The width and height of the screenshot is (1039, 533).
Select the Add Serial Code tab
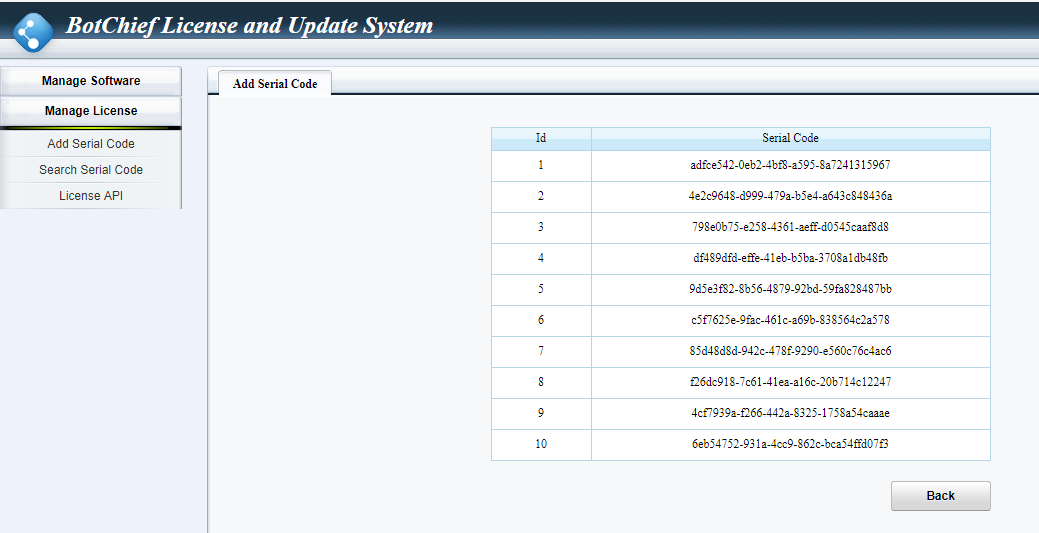click(x=275, y=84)
